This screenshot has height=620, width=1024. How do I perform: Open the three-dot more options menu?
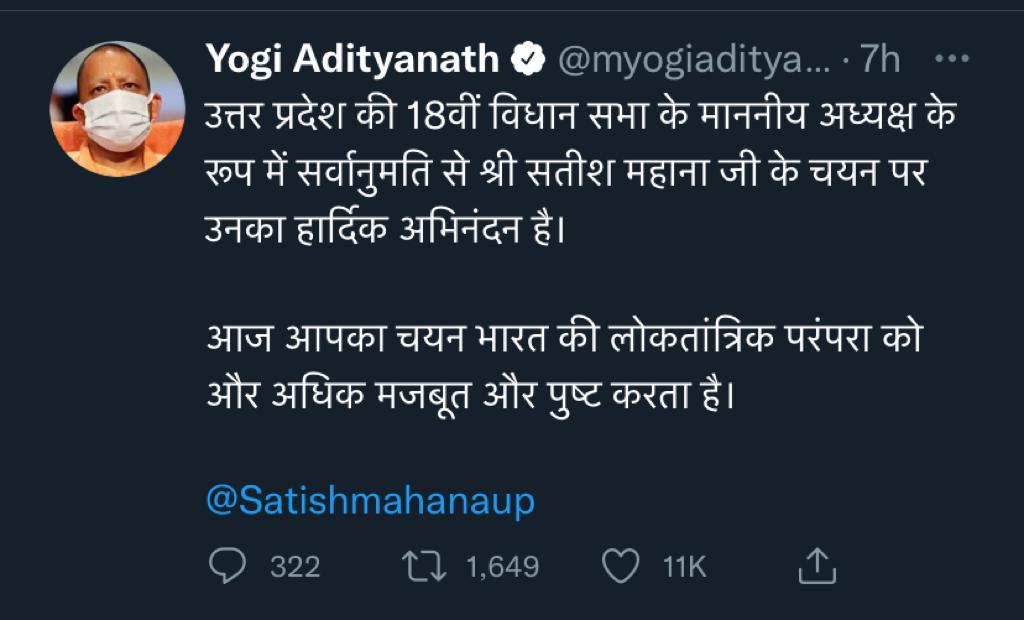pyautogui.click(x=950, y=60)
